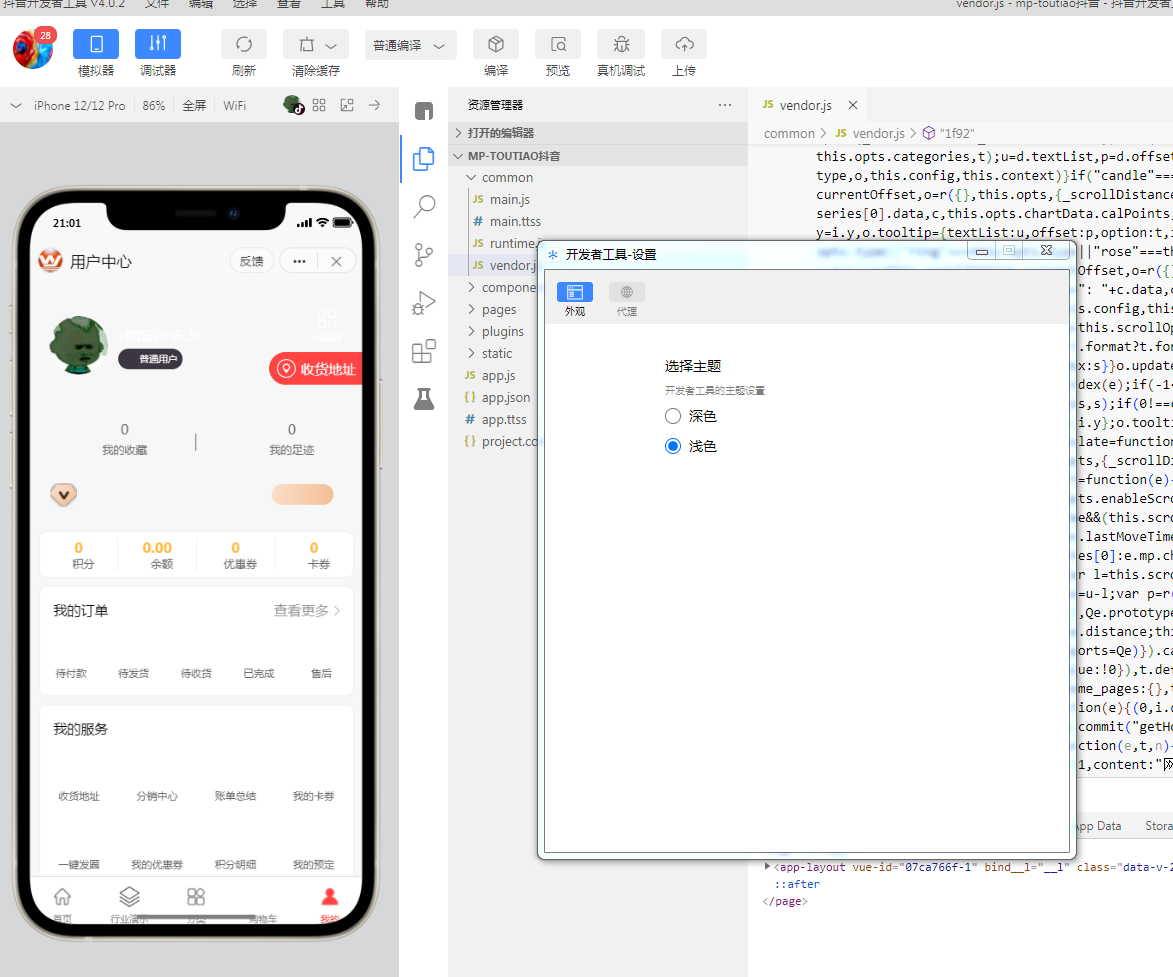Open the Run and Debug icon

pos(424,303)
